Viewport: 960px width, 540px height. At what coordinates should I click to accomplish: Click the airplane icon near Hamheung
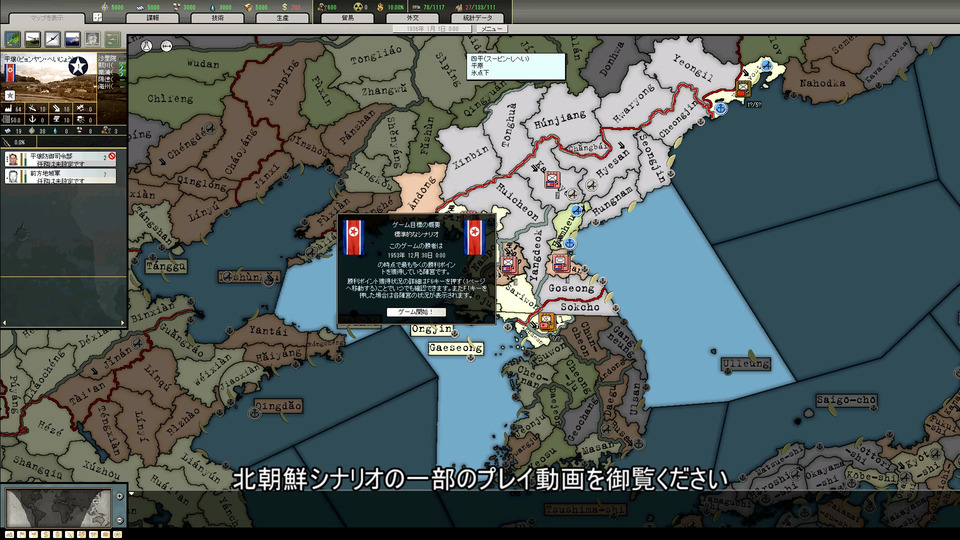coord(577,210)
